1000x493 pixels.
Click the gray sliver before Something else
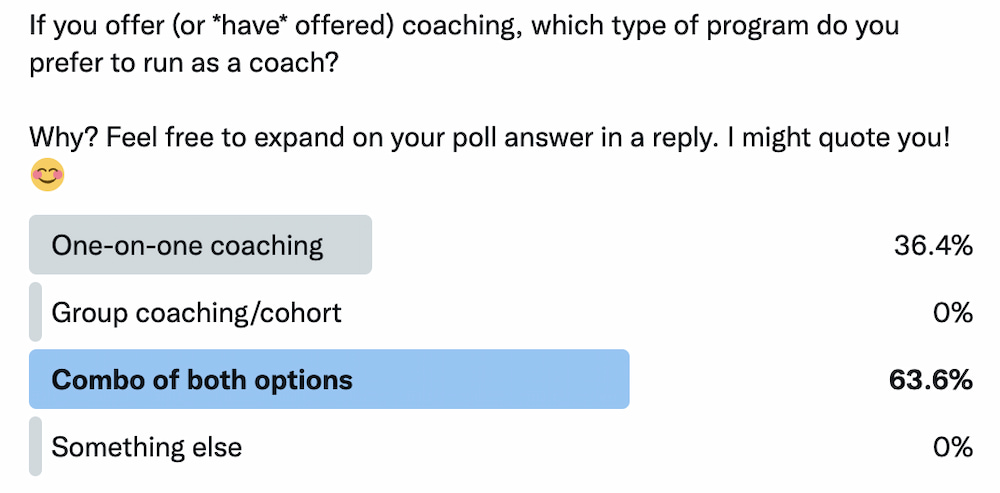36,446
